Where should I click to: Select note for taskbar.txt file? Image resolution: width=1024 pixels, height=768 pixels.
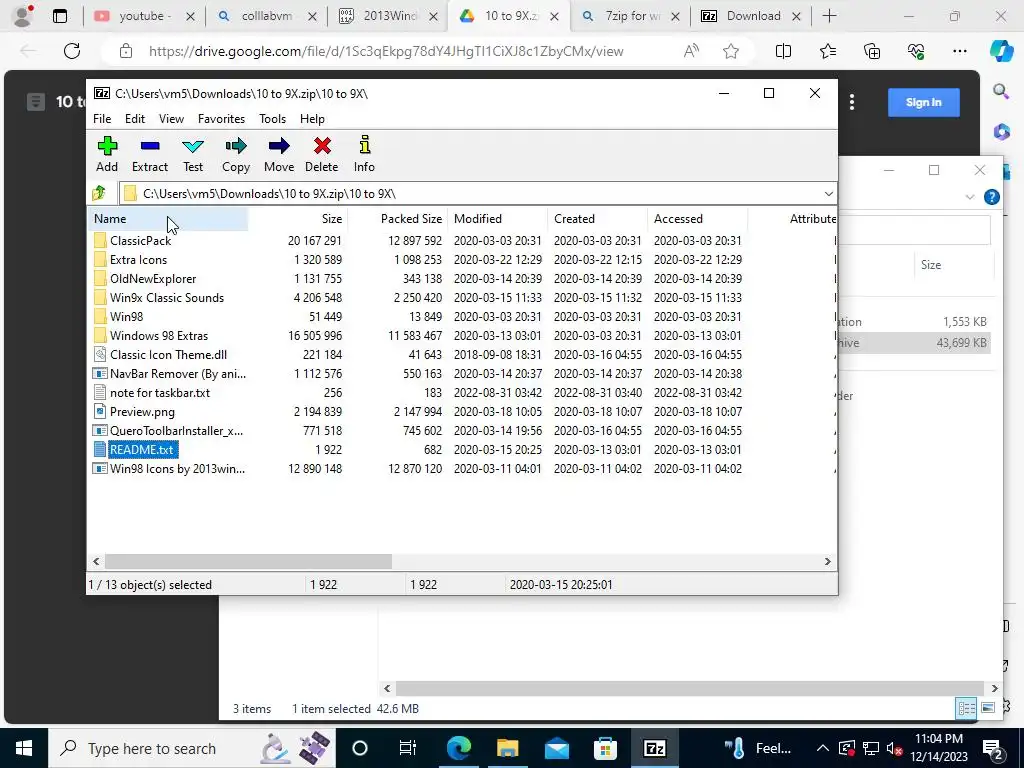pyautogui.click(x=159, y=392)
